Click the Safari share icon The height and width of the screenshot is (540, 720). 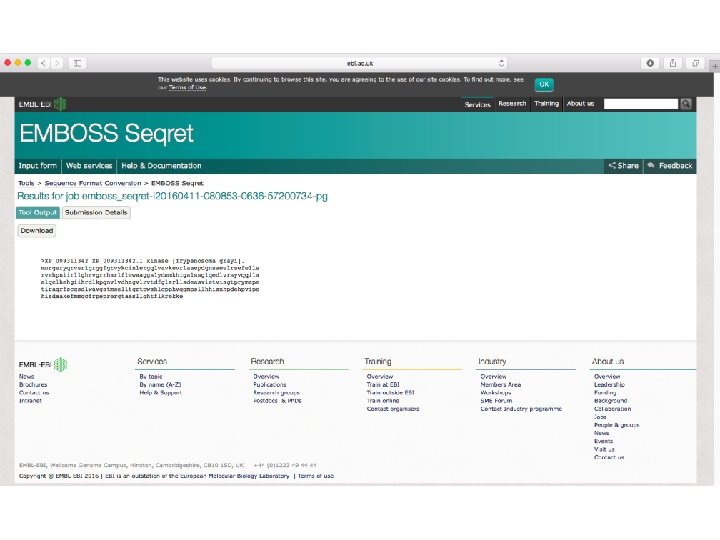[673, 63]
